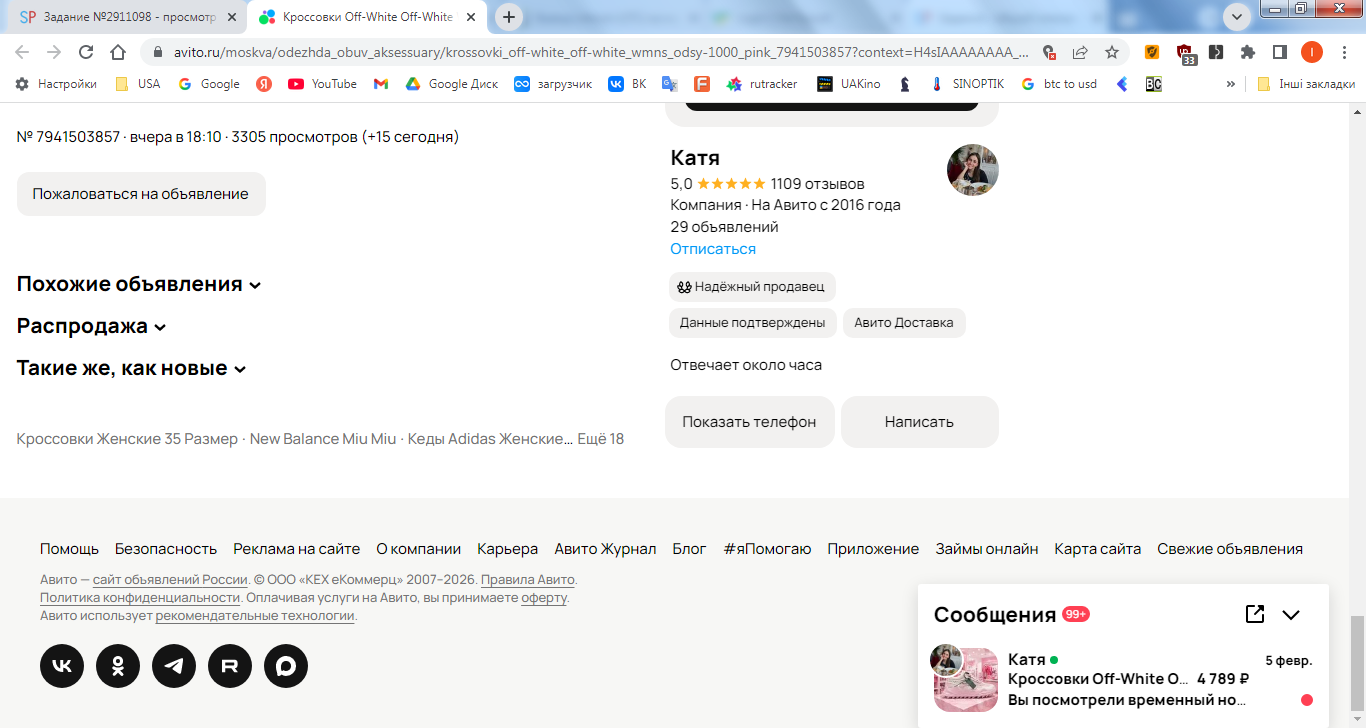The width and height of the screenshot is (1366, 728).
Task: Open the Авито Журнал footer link
Action: [605, 549]
